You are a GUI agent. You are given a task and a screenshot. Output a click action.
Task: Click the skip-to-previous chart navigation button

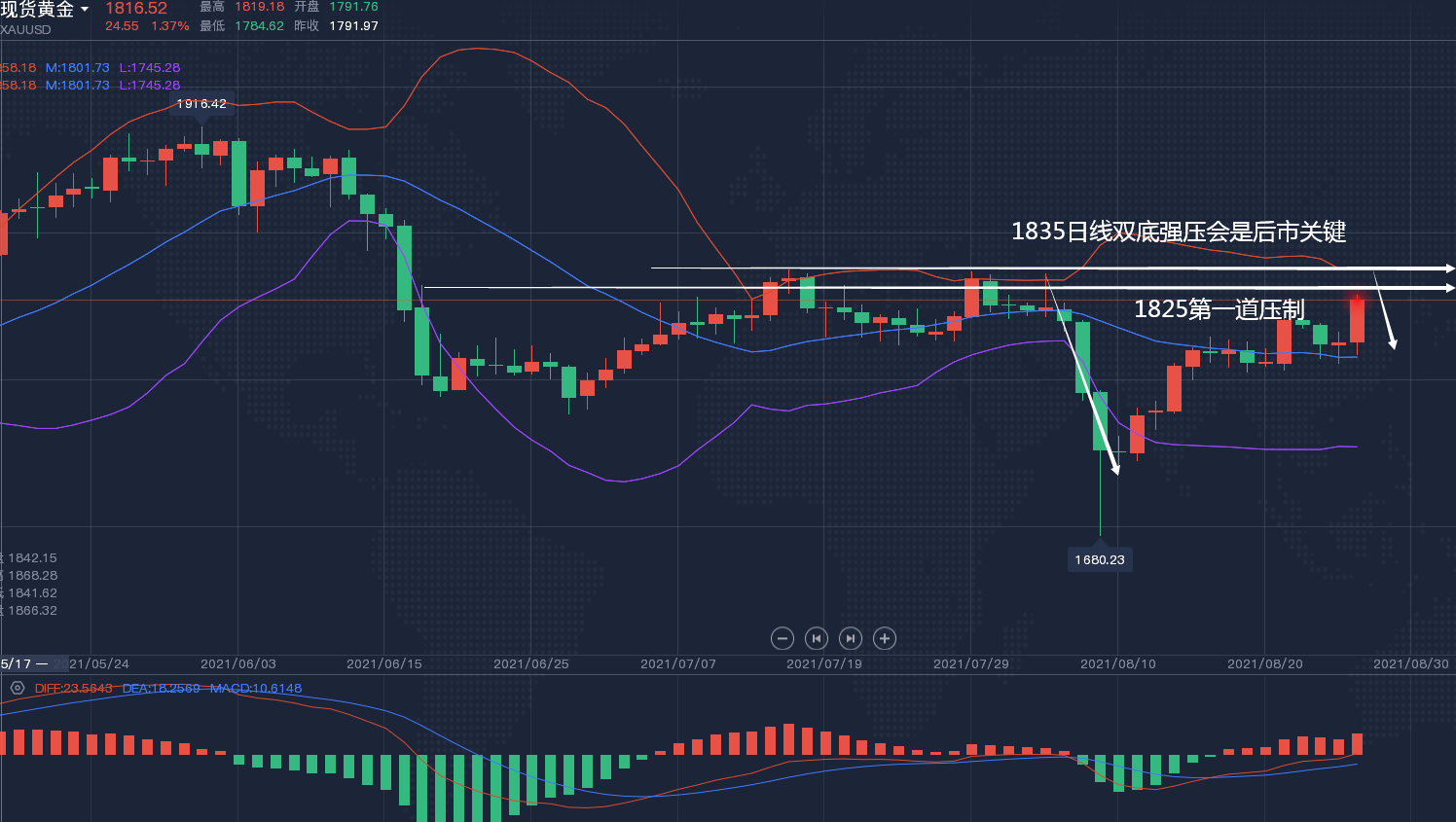coord(817,638)
